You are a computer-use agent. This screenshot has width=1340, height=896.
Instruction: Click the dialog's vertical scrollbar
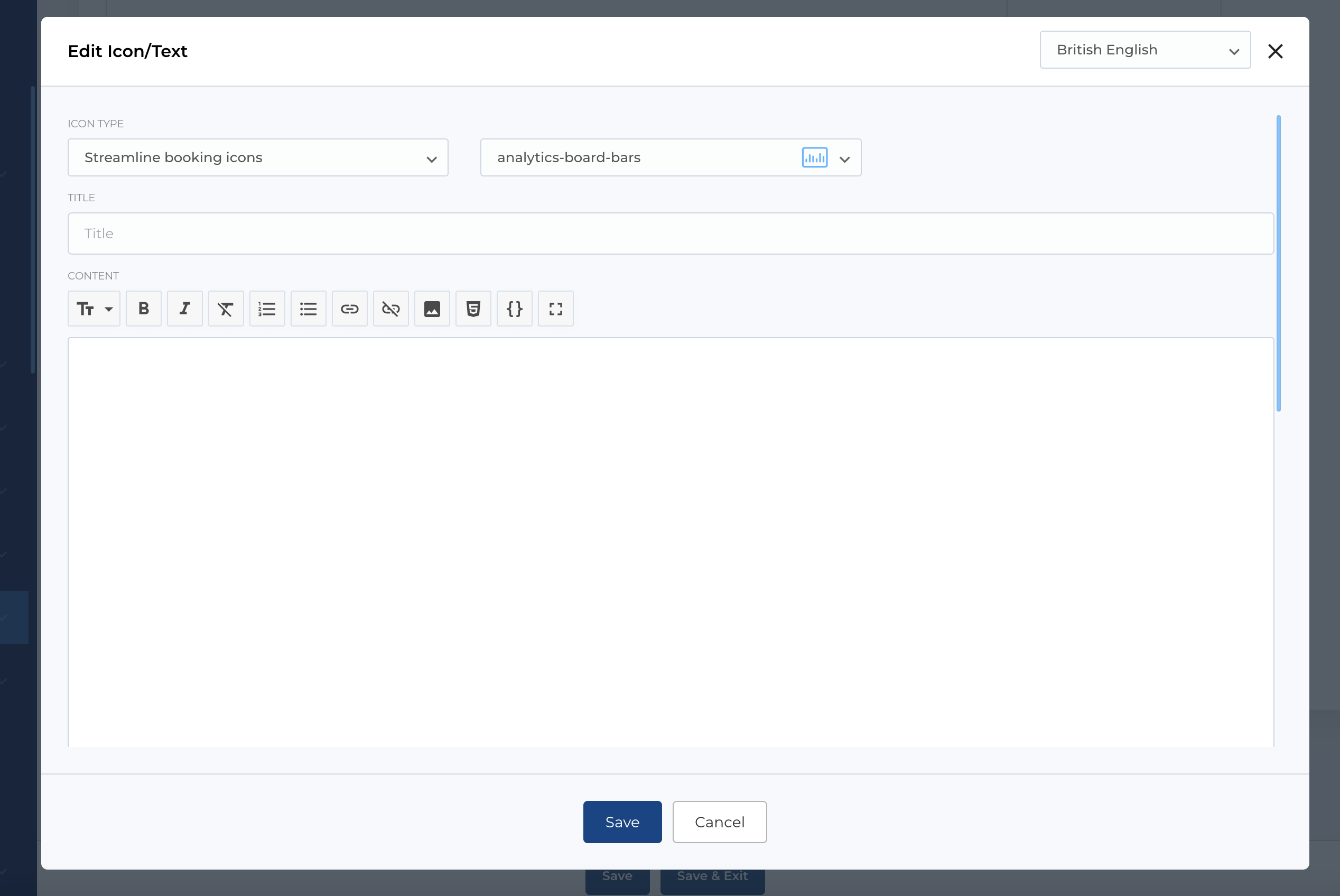point(1278,263)
